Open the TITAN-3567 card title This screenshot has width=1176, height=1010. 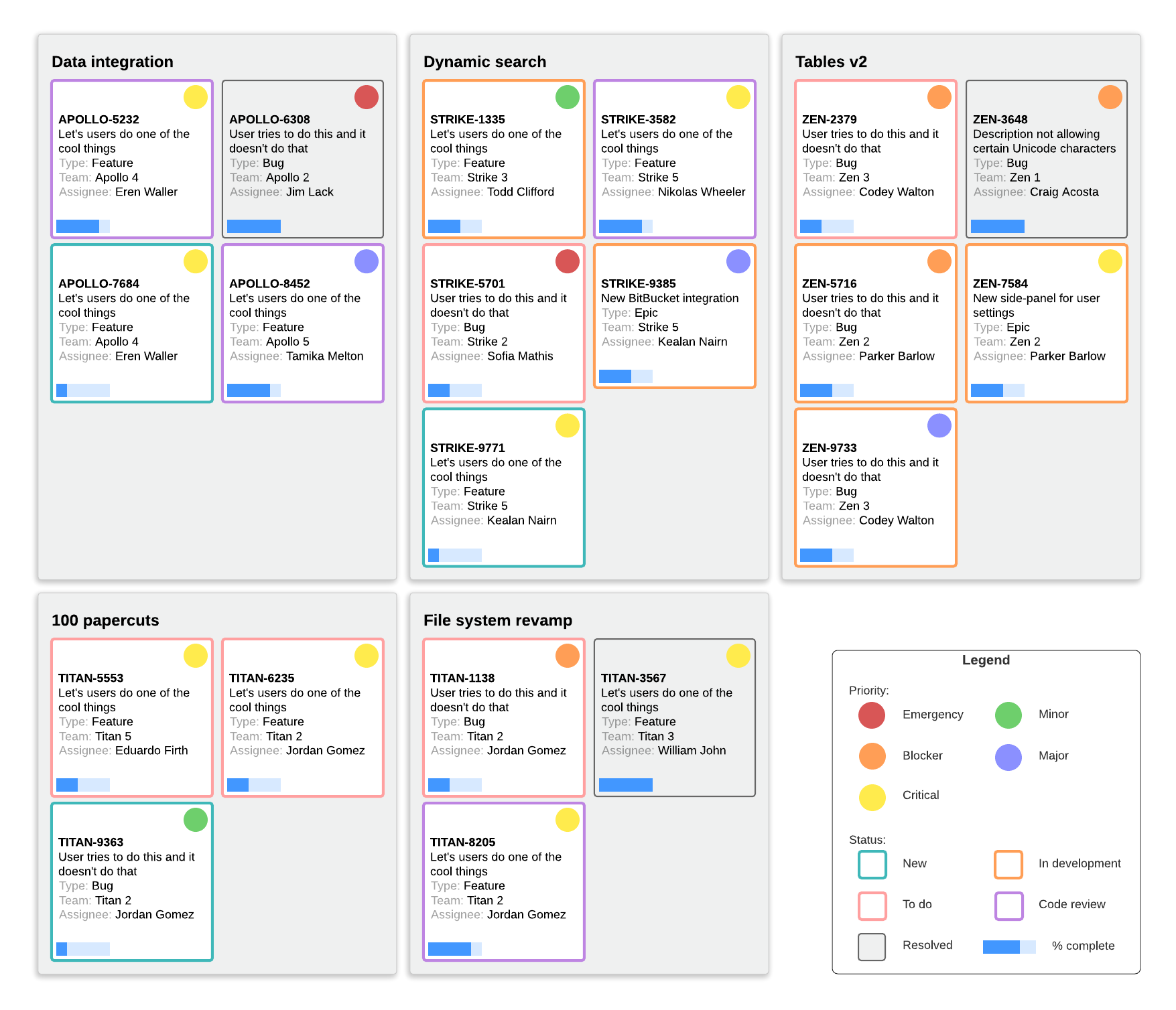point(633,678)
